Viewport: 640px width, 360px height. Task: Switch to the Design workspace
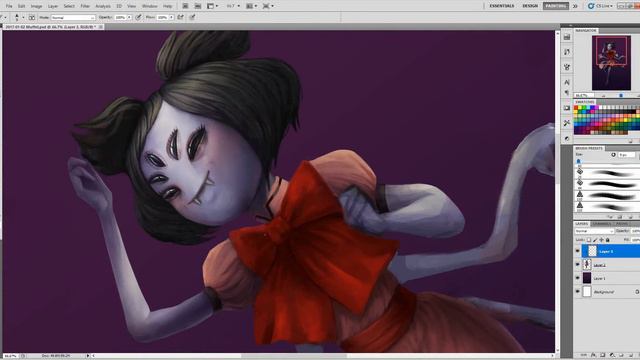pos(530,6)
